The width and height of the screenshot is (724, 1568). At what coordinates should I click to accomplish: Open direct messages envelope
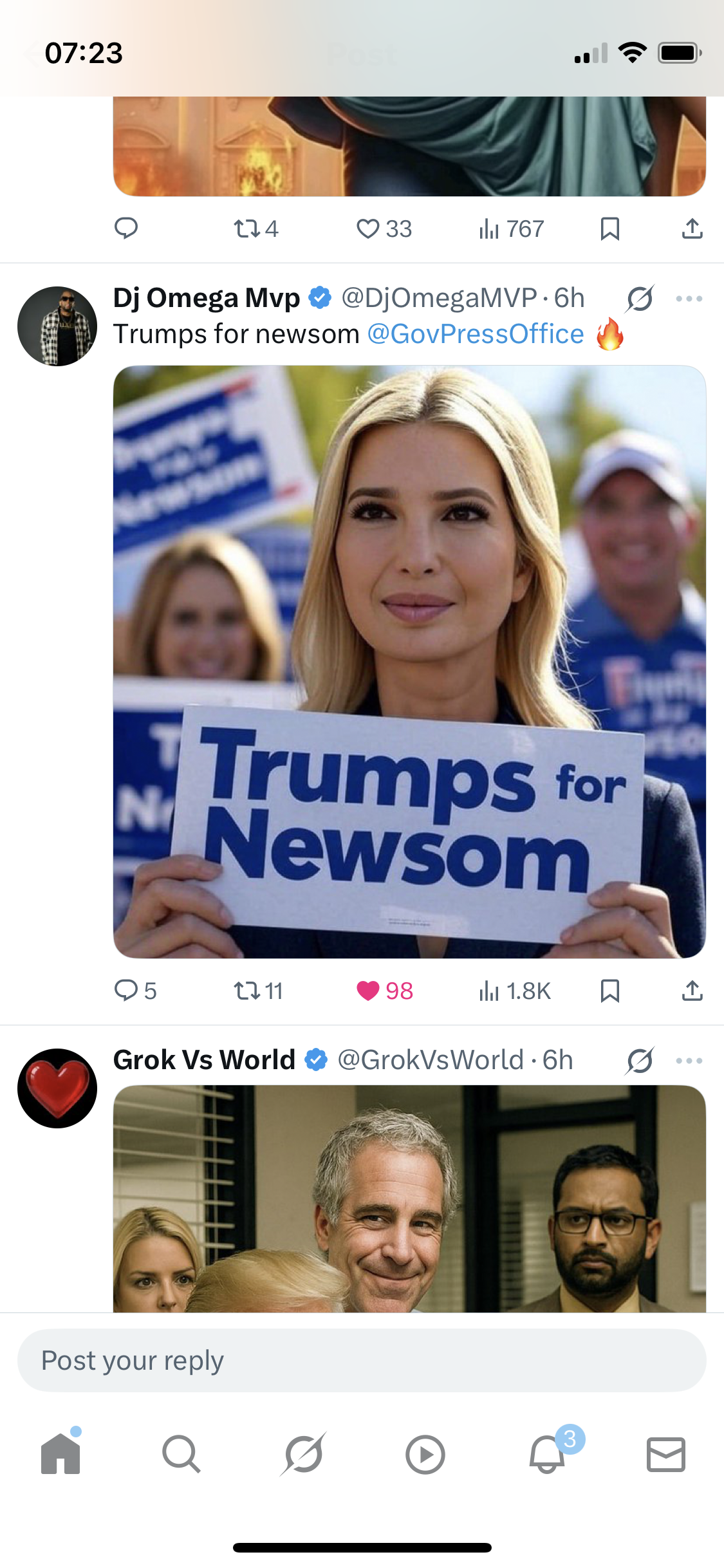click(665, 1454)
